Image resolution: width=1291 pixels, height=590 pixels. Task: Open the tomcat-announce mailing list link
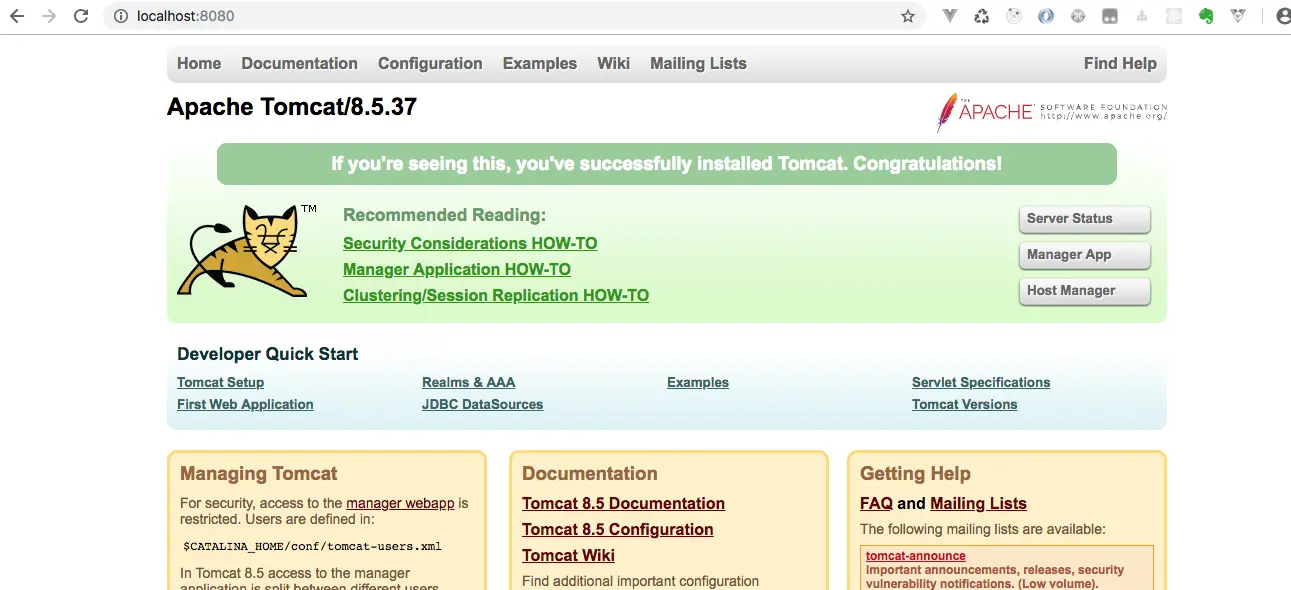coord(916,556)
